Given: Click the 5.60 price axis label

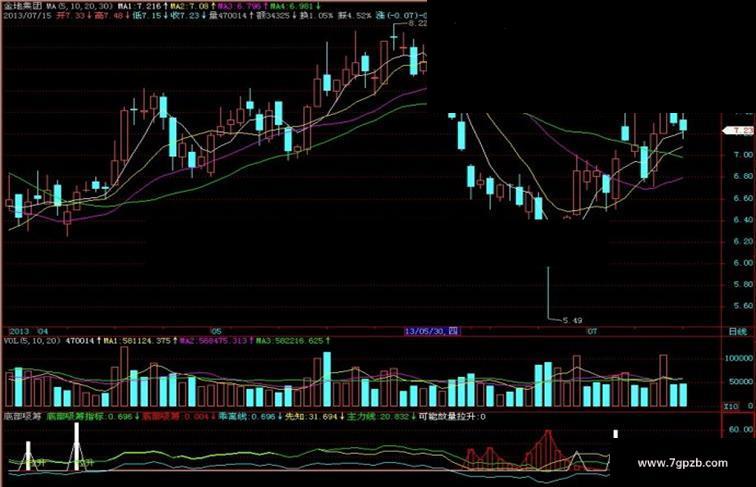Looking at the screenshot, I should 742,306.
